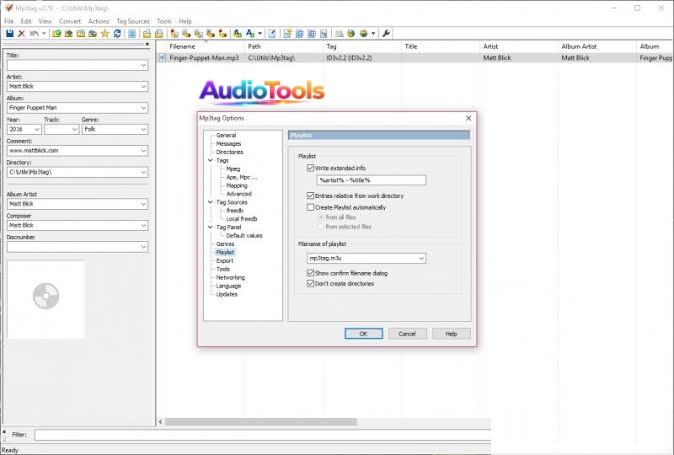Select Mpeg under the Tags node

point(233,169)
